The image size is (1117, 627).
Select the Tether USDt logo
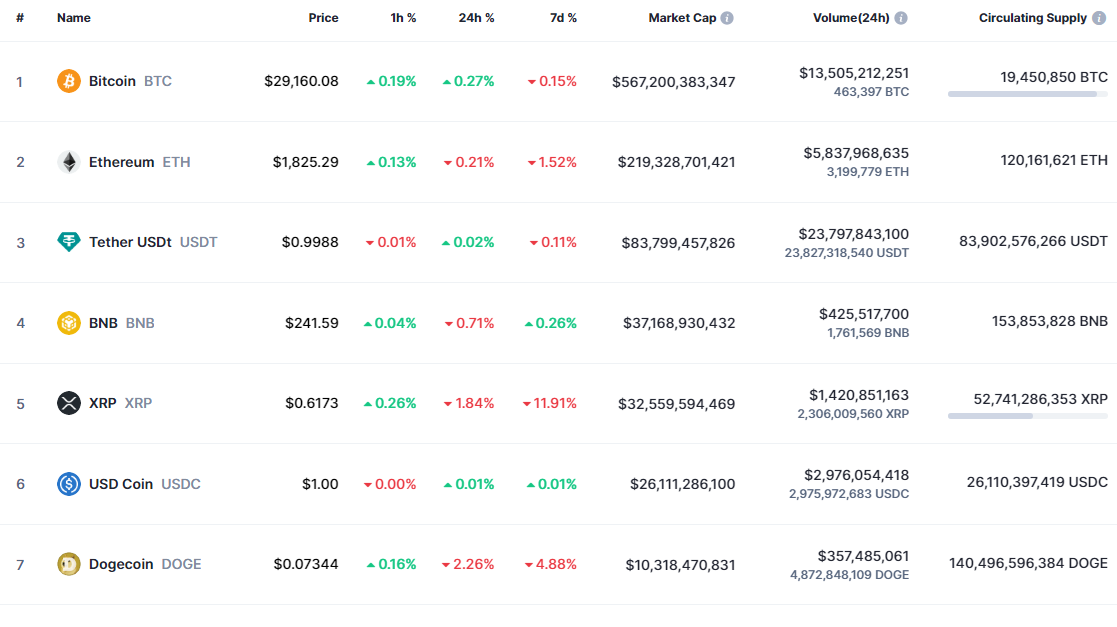67,242
